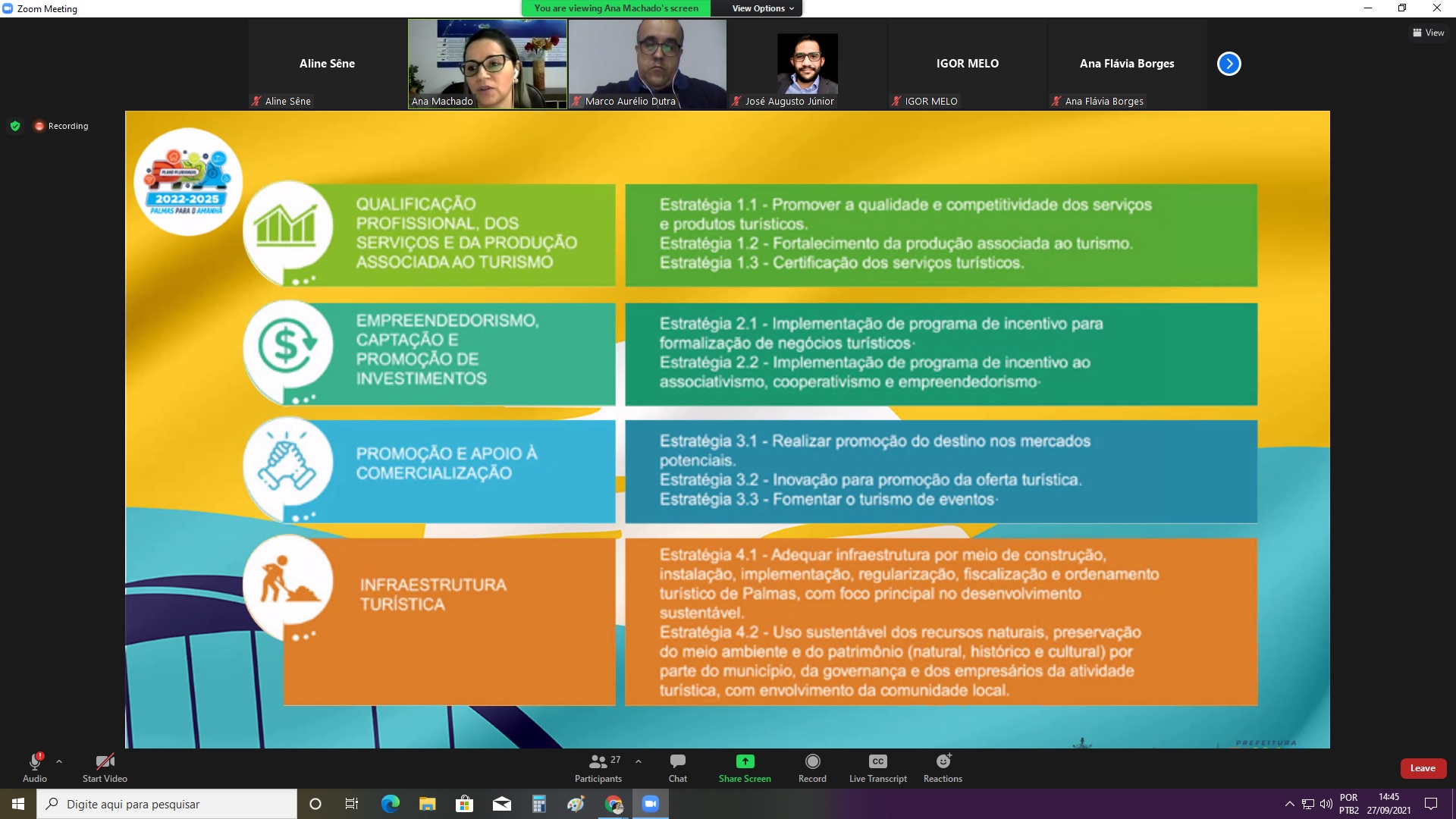Show hidden system tray icons
This screenshot has height=819, width=1456.
pos(1289,804)
